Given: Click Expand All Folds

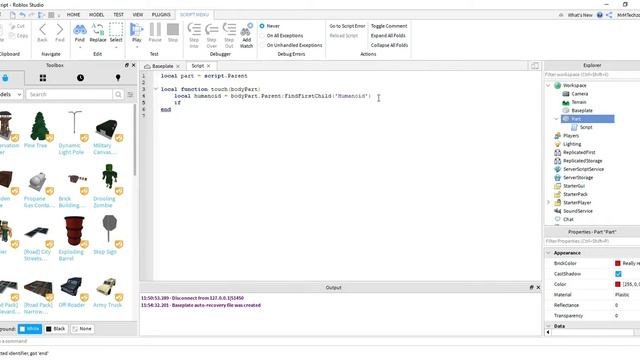Looking at the screenshot, I should click(x=388, y=36).
